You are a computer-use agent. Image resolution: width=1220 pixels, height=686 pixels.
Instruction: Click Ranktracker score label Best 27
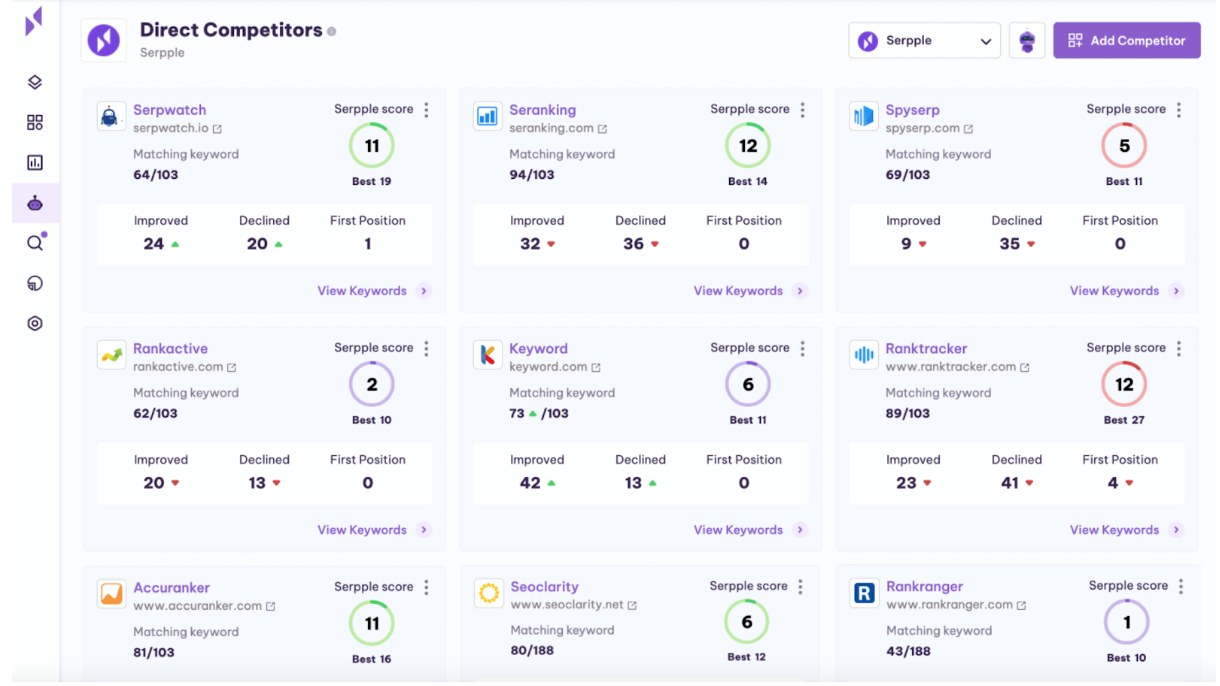click(x=1124, y=420)
